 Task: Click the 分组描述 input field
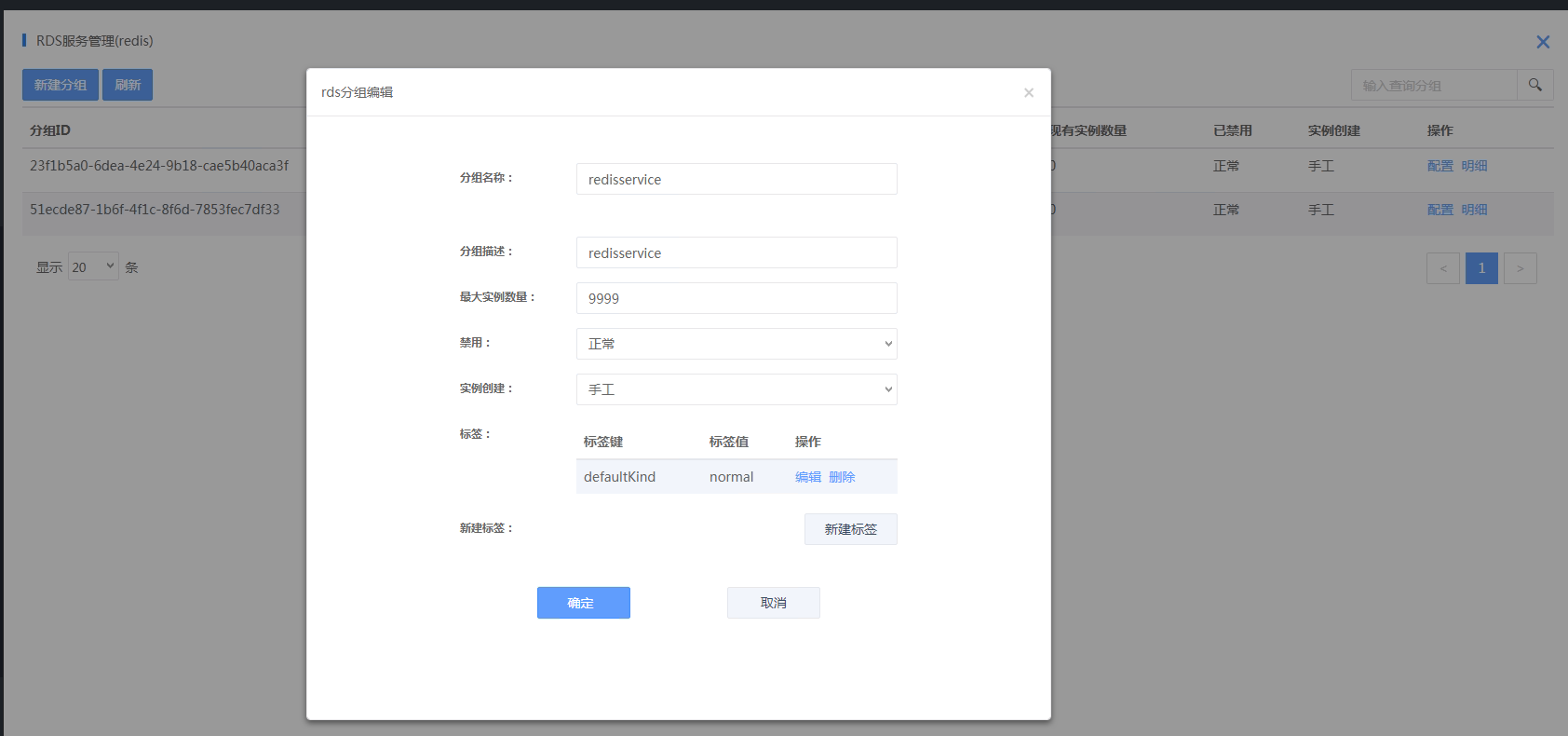(737, 252)
